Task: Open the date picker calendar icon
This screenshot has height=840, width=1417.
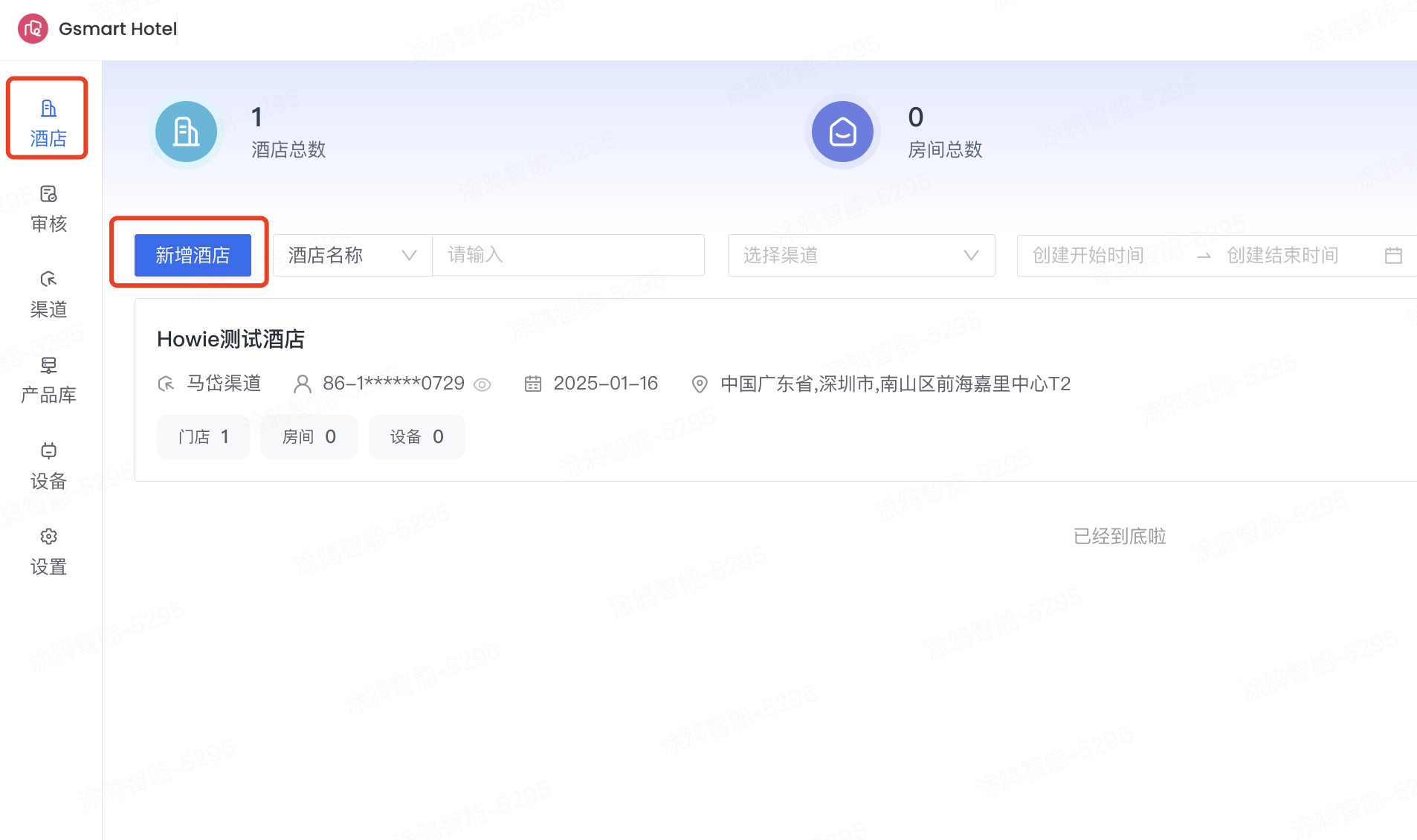Action: click(1394, 256)
